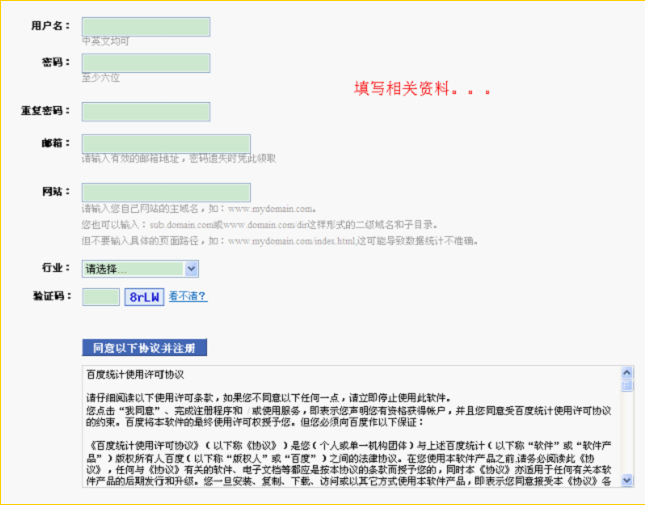Image resolution: width=645 pixels, height=505 pixels.
Task: Click the 行业 dropdown arrow button
Action: tap(191, 269)
